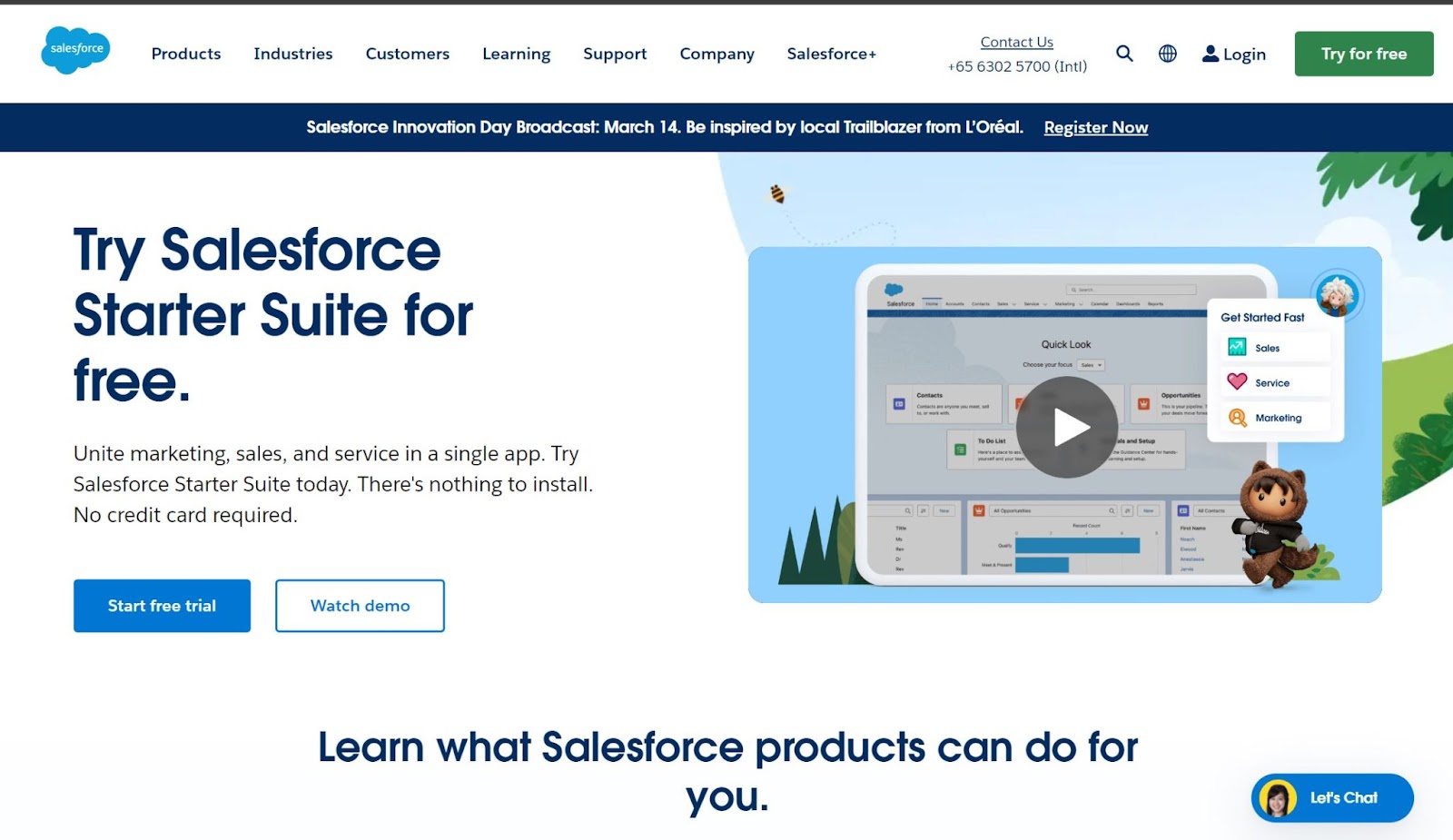Click the Astro mascot on the video thumbnail
The image size is (1453, 840).
(1276, 524)
